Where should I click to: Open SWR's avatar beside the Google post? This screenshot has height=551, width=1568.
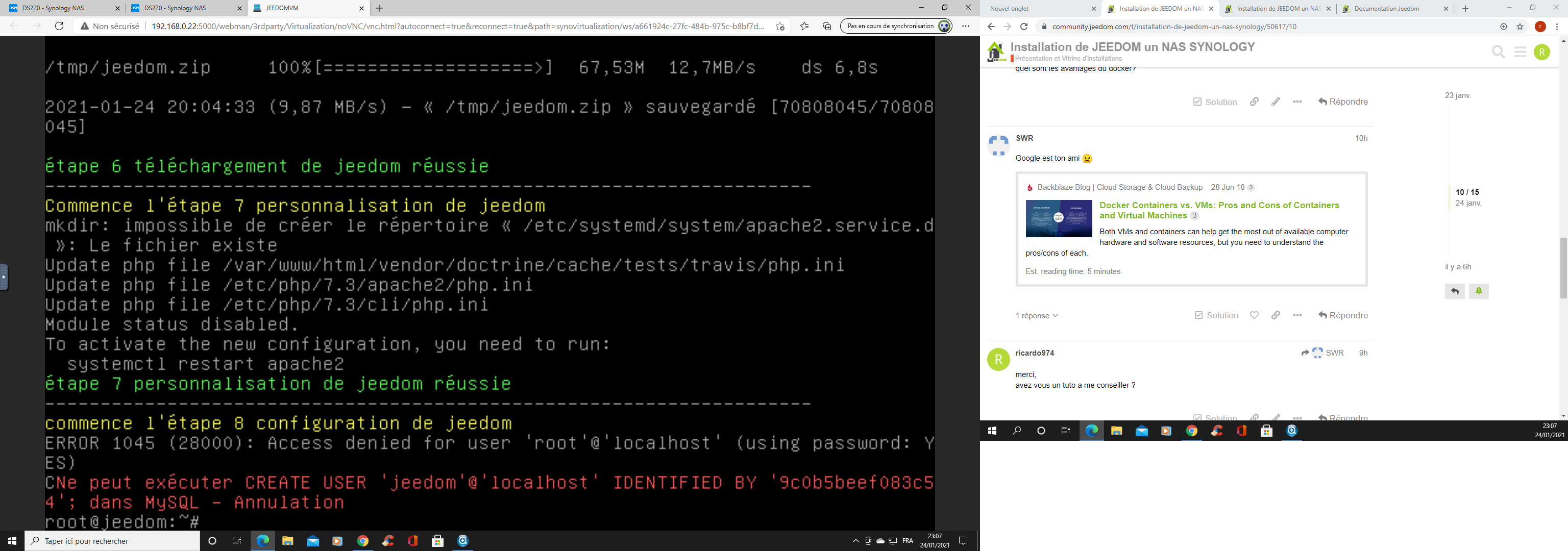pos(998,146)
